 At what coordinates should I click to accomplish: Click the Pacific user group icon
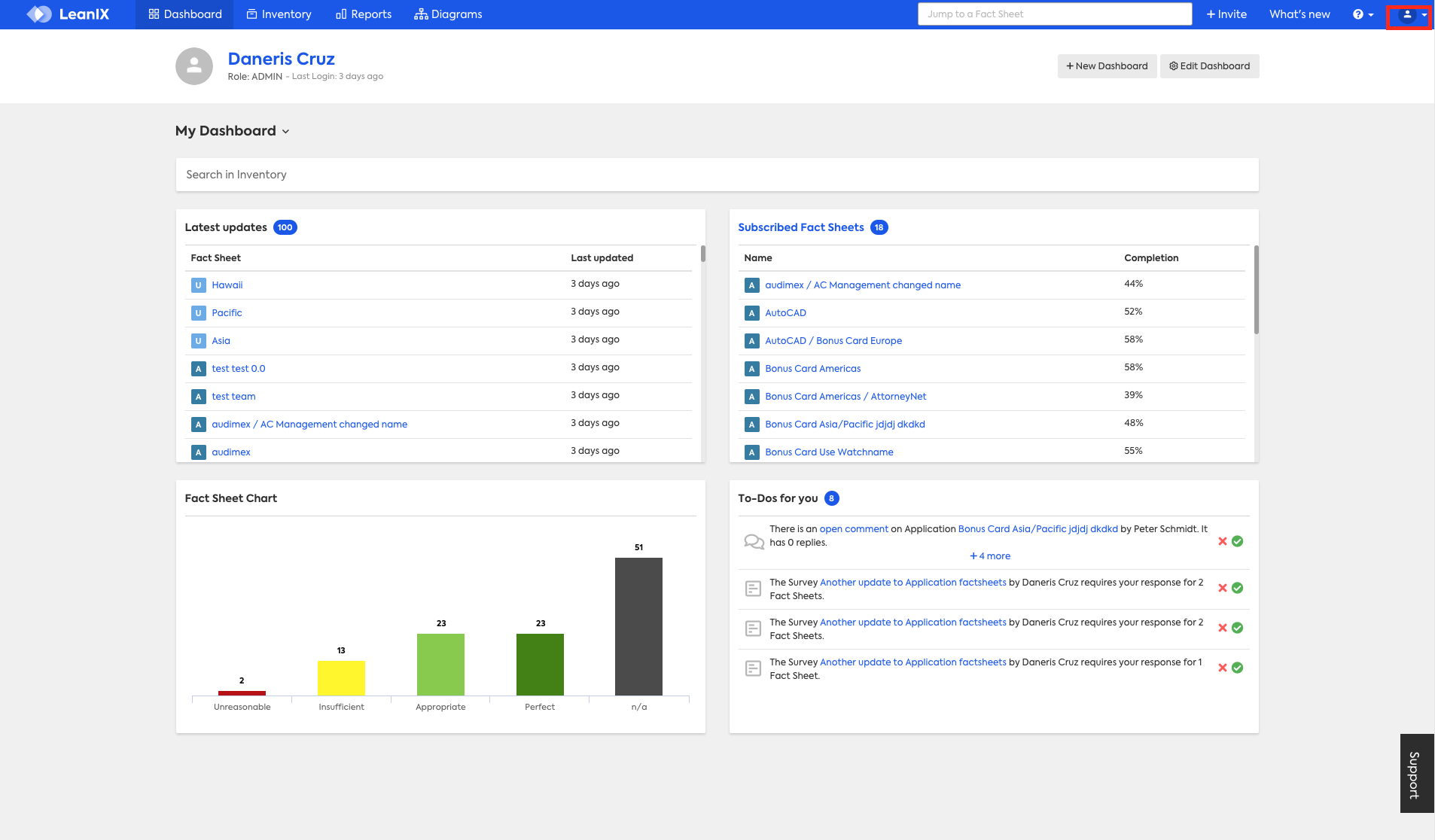tap(198, 313)
